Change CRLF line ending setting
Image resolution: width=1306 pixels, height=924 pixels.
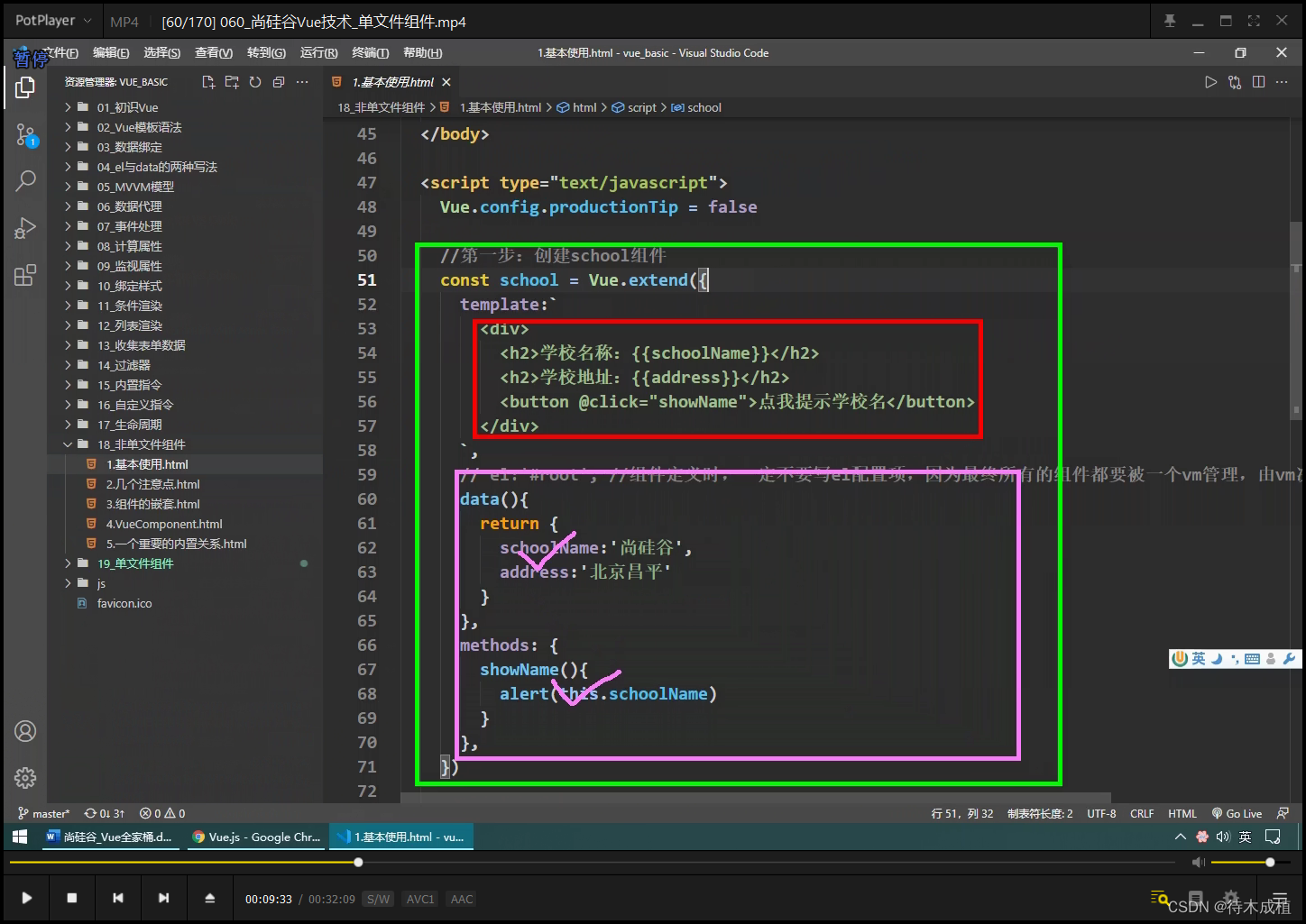tap(1142, 813)
